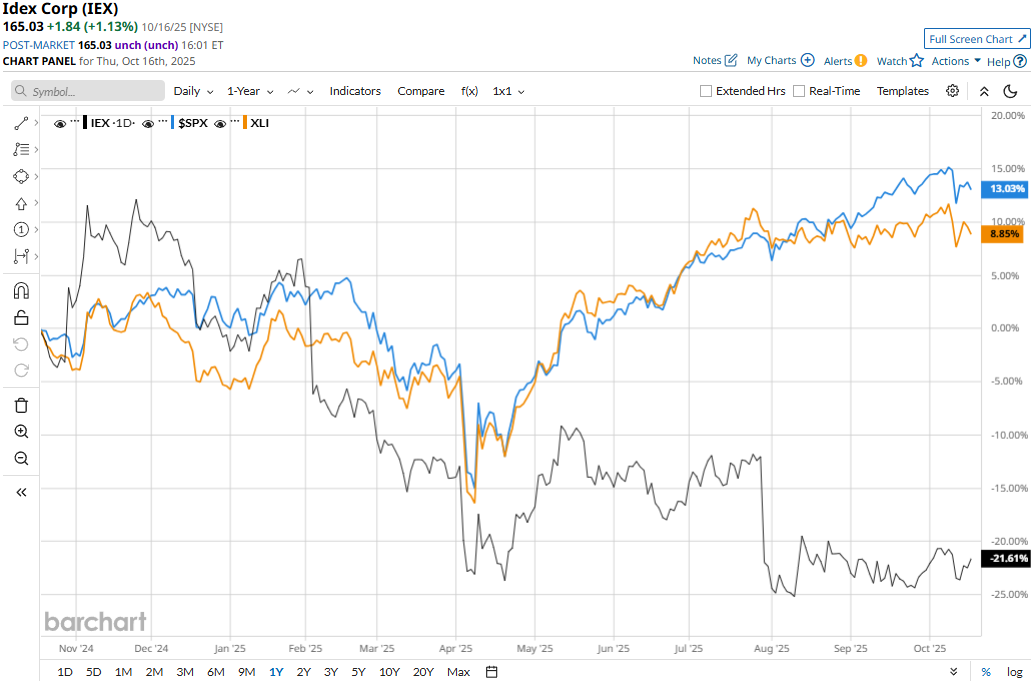Click the IEX -21.61% value label
The width and height of the screenshot is (1032, 681).
1004,559
